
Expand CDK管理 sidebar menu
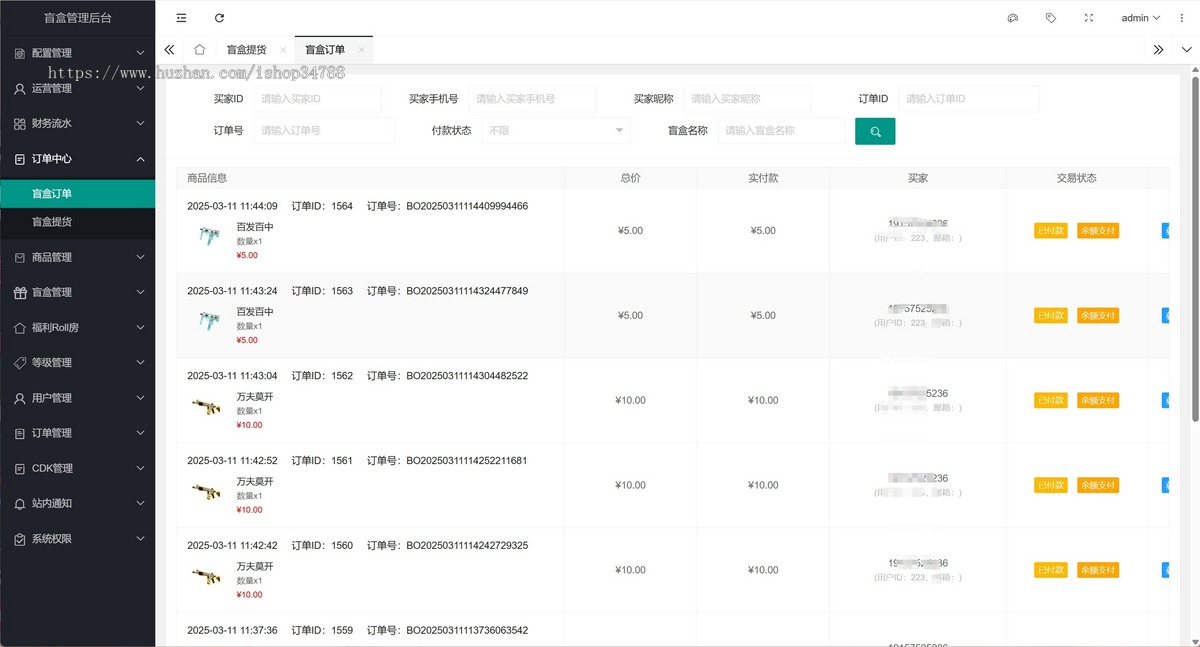tap(78, 468)
